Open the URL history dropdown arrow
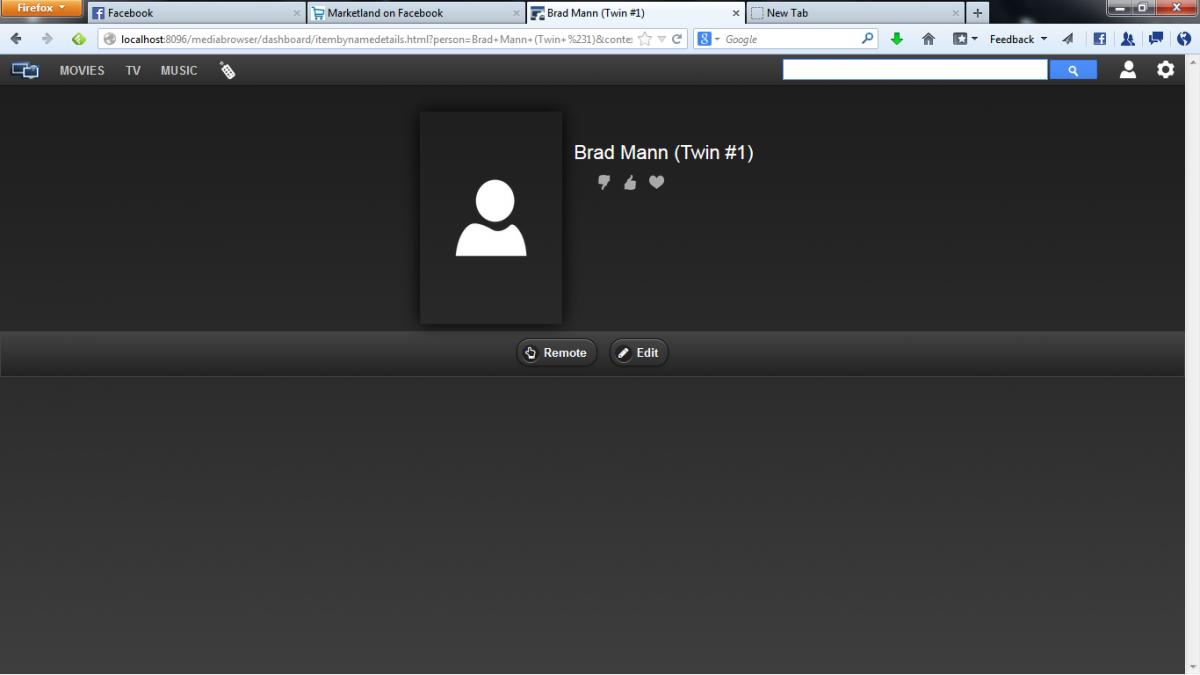Viewport: 1200px width, 675px height. tap(662, 39)
